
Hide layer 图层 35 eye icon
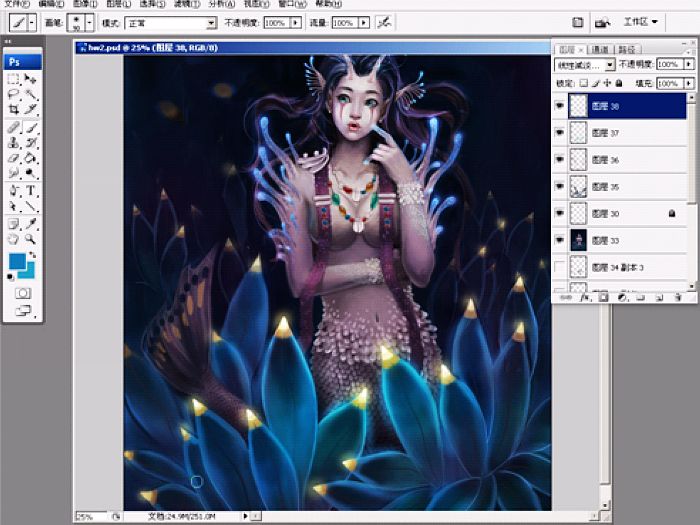(x=559, y=186)
